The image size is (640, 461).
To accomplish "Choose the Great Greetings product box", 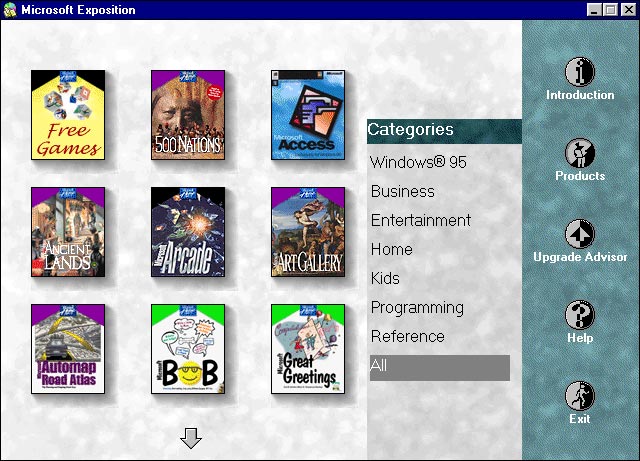I will [x=308, y=349].
